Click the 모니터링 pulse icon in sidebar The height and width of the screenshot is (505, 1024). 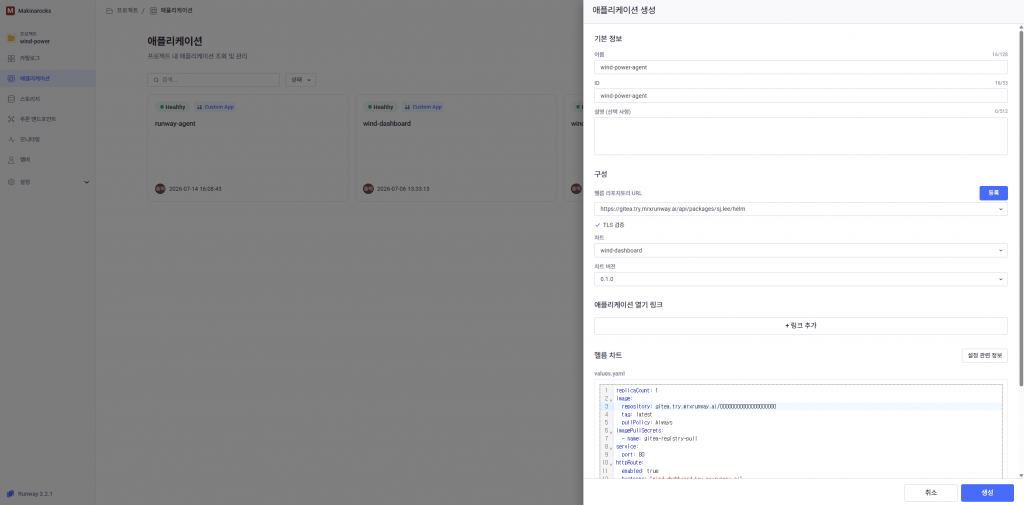pyautogui.click(x=11, y=139)
